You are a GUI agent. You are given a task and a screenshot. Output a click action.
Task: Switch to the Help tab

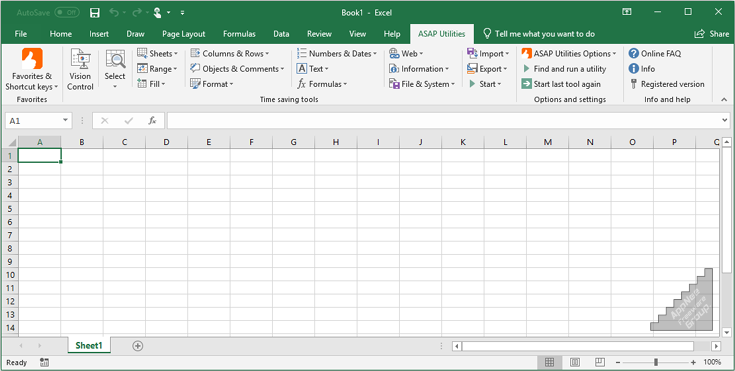pyautogui.click(x=392, y=34)
